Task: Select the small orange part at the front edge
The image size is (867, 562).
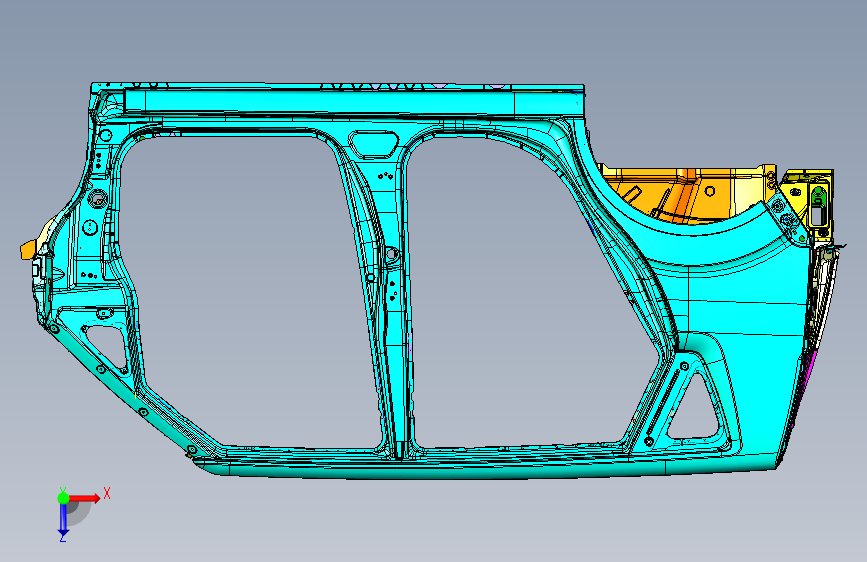Action: [x=27, y=249]
